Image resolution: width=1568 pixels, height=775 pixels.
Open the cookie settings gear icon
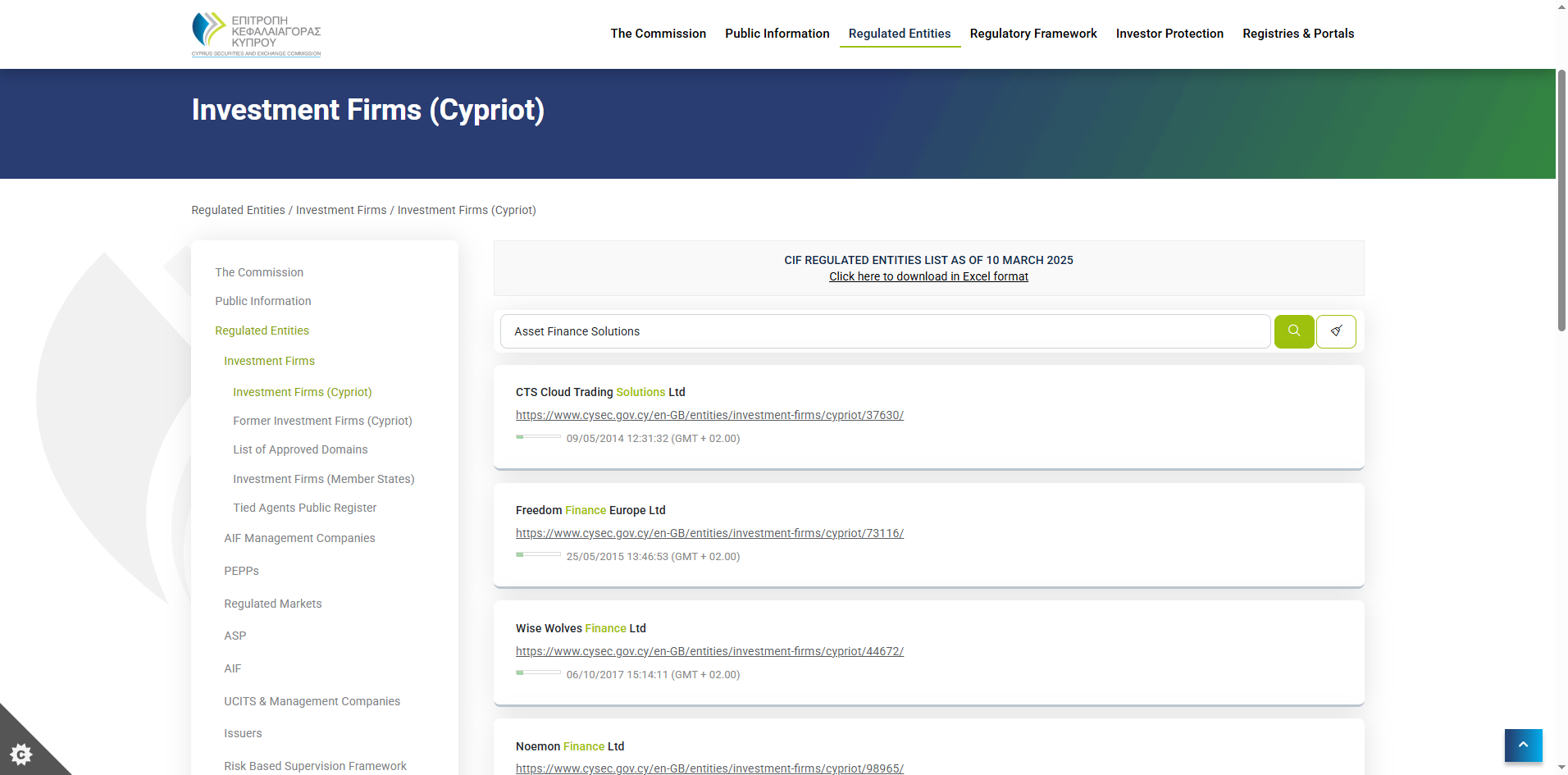[21, 754]
